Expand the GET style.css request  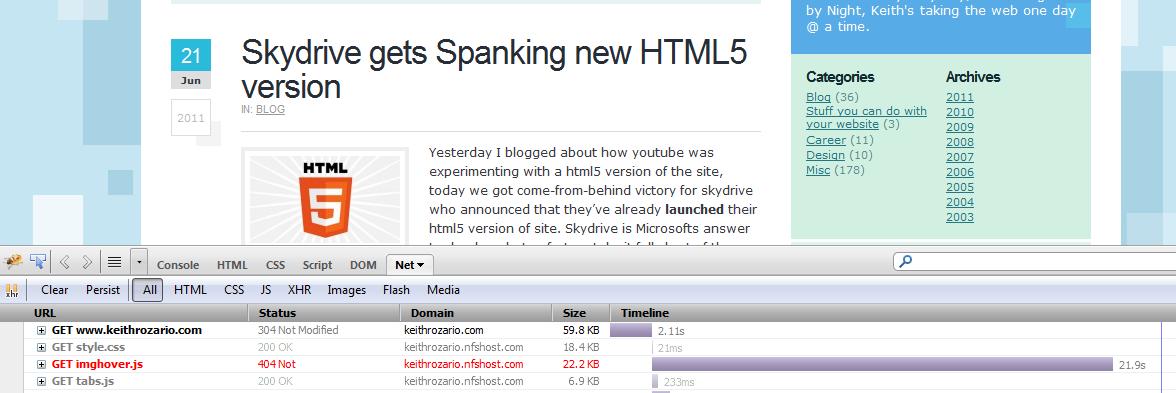[x=42, y=347]
